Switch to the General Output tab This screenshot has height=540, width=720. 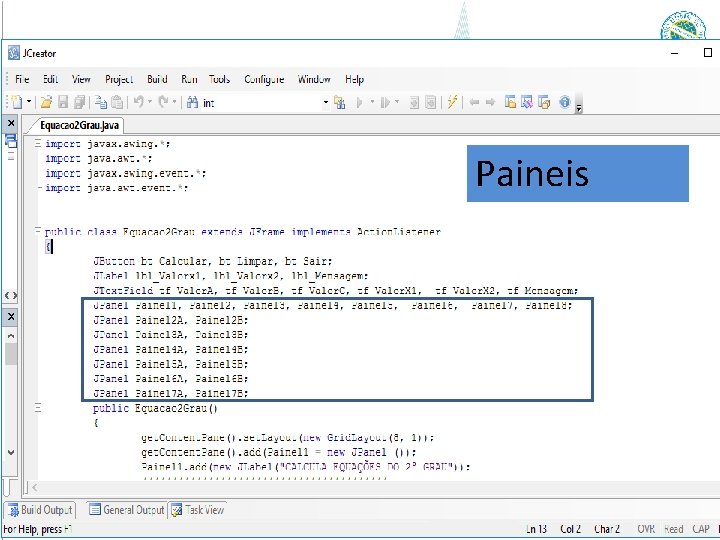tap(127, 510)
